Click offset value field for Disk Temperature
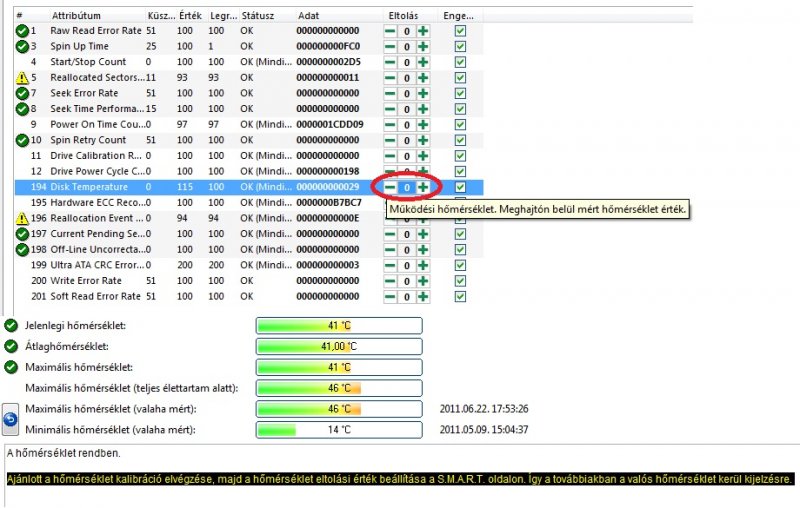The width and height of the screenshot is (800, 508). (407, 188)
